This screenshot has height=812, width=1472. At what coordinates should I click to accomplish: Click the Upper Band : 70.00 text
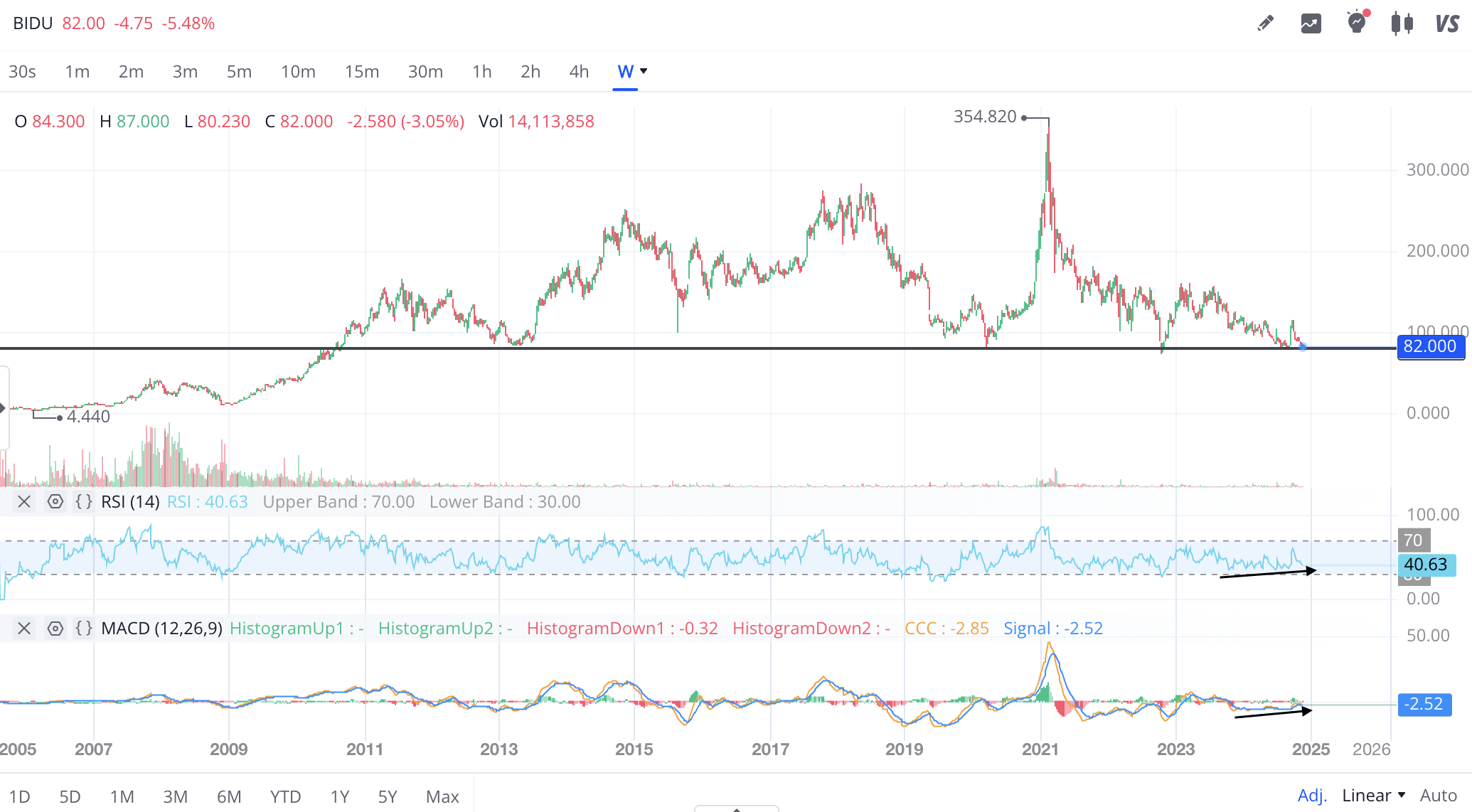(338, 501)
